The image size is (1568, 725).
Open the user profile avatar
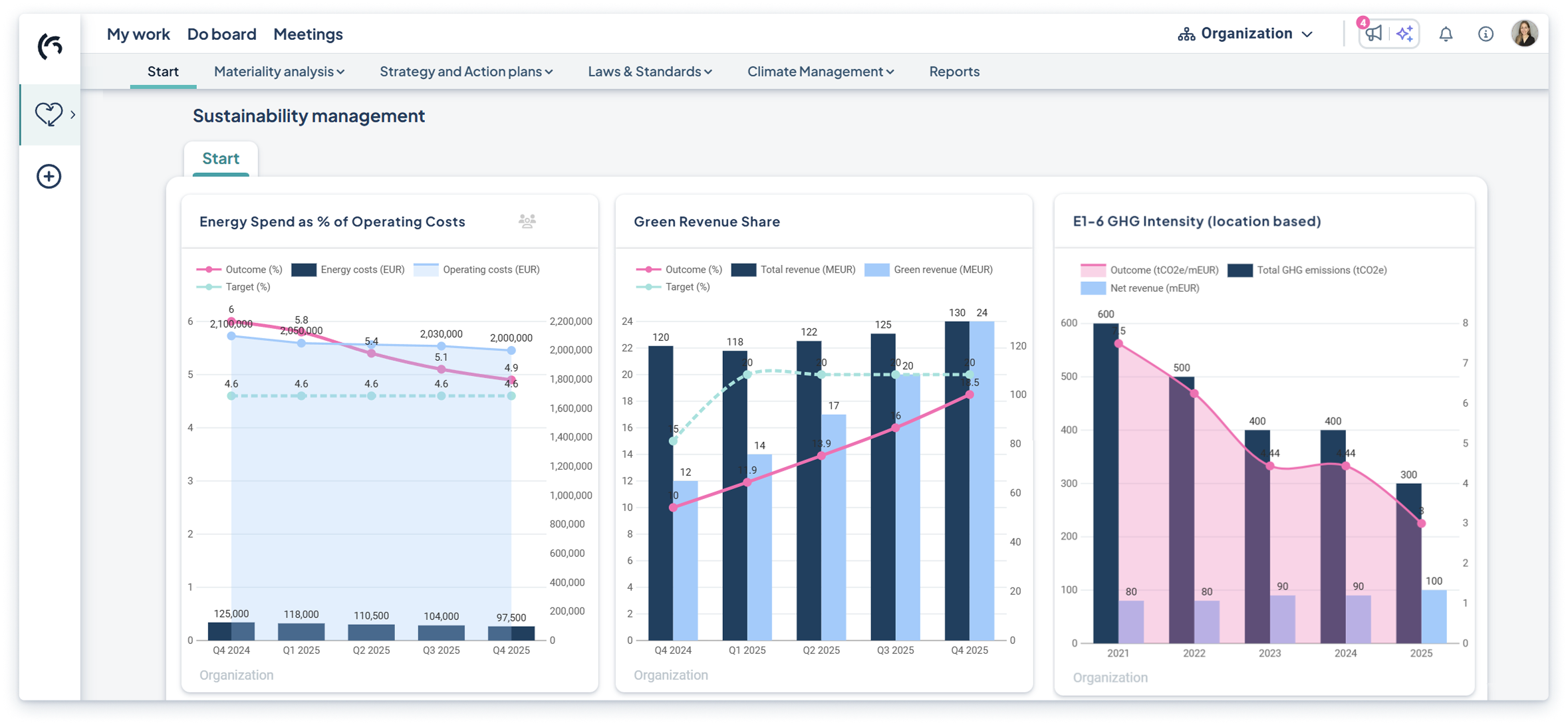(1524, 33)
